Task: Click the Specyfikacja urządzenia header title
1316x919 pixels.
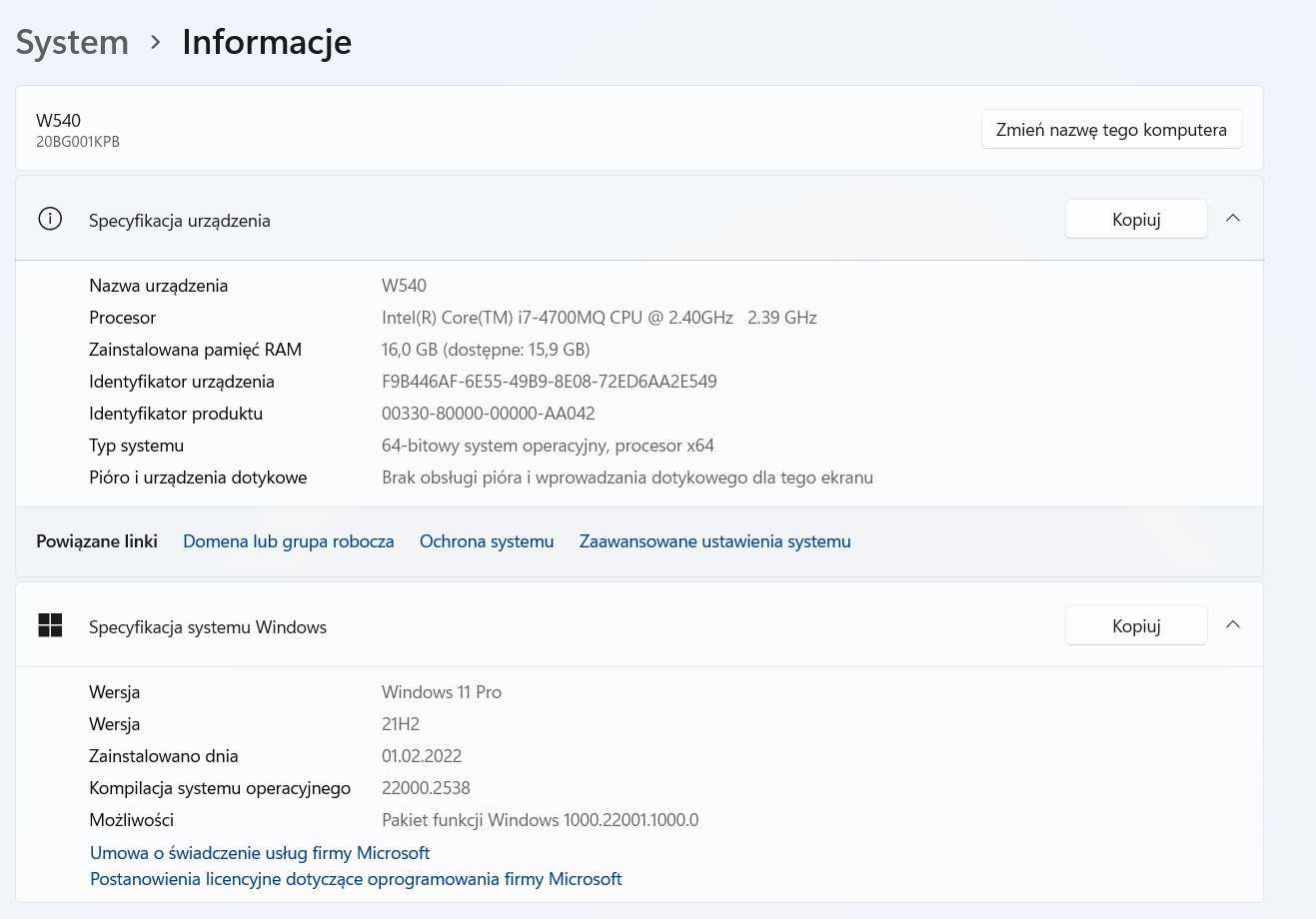Action: pyautogui.click(x=180, y=221)
